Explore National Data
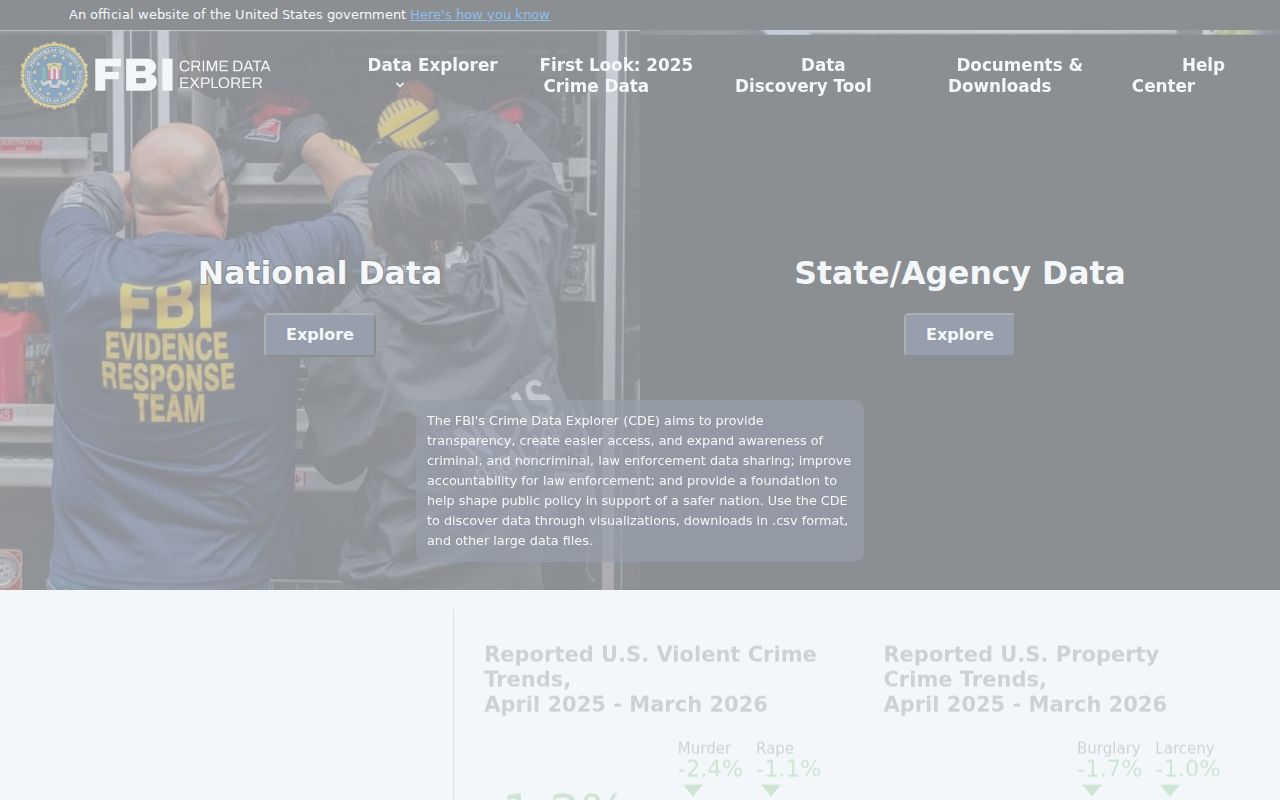Screen dimensions: 1280x800 (x=320, y=334)
